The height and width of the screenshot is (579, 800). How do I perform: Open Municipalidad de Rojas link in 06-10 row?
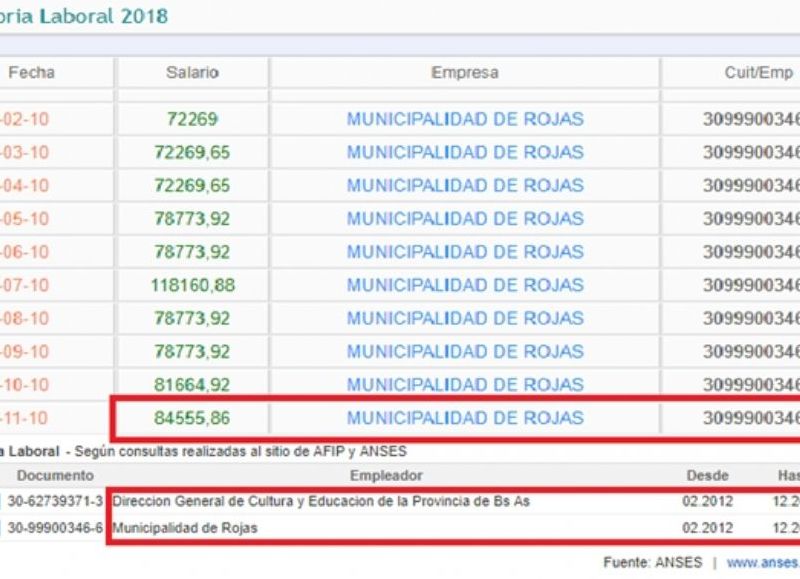tap(465, 251)
